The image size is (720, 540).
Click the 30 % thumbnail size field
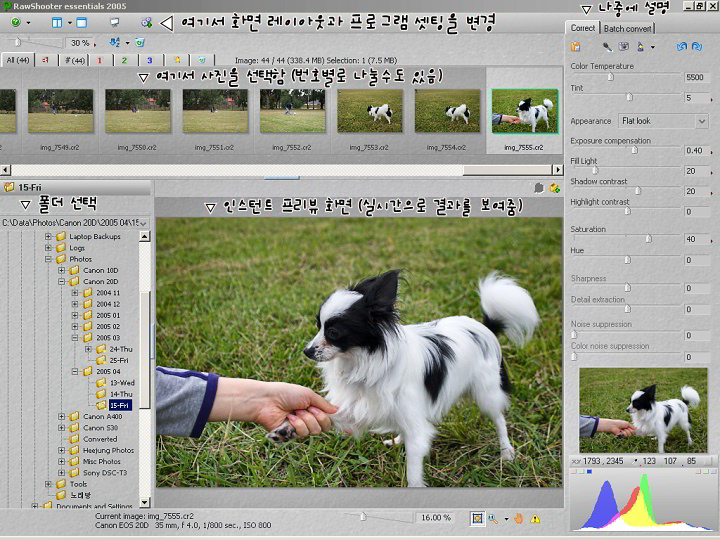click(80, 43)
